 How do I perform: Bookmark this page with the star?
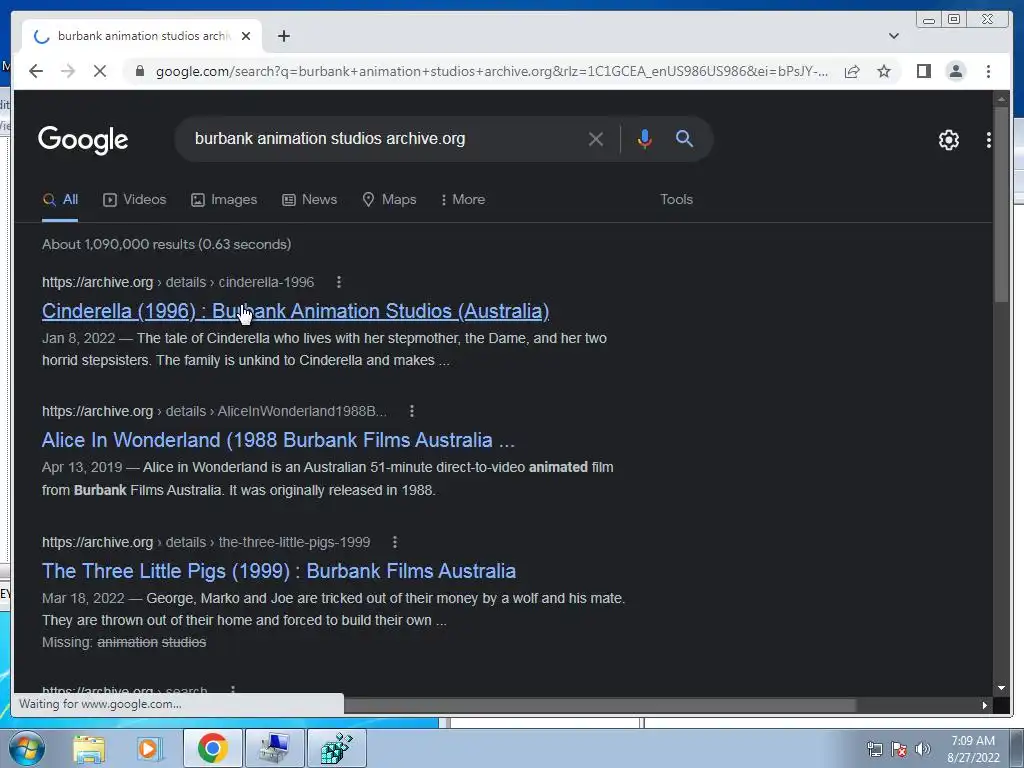tap(884, 71)
